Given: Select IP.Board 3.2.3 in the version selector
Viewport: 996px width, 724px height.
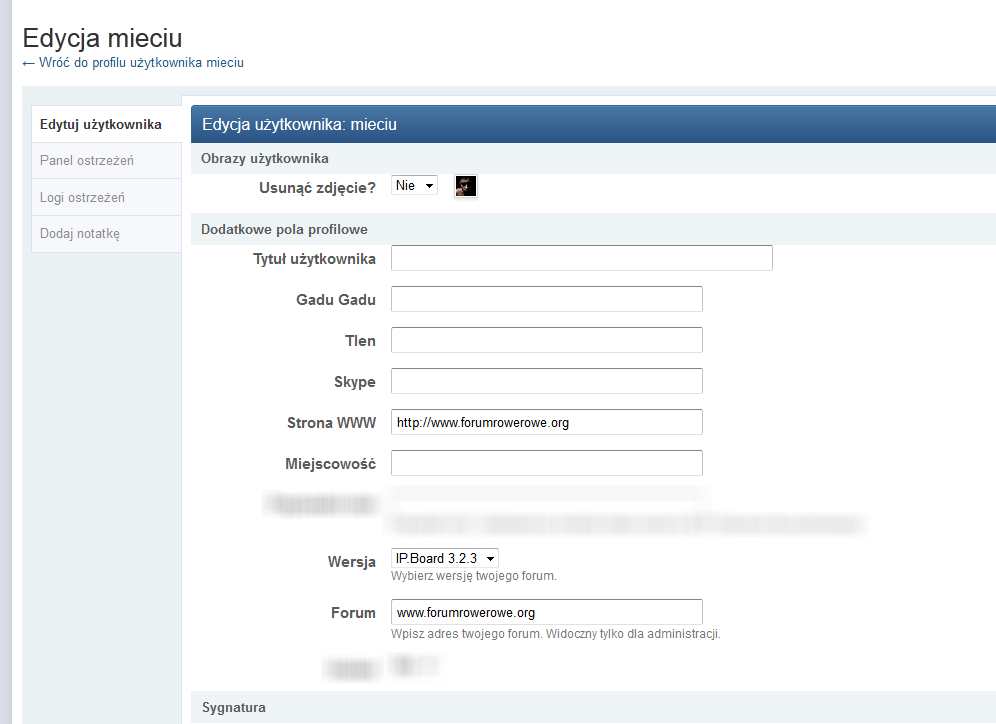Looking at the screenshot, I should [444, 558].
